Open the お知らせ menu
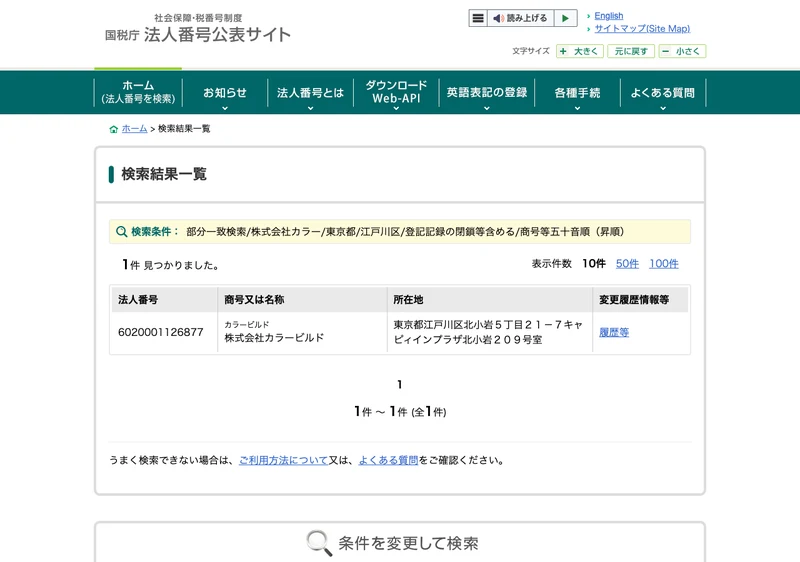 click(x=224, y=92)
